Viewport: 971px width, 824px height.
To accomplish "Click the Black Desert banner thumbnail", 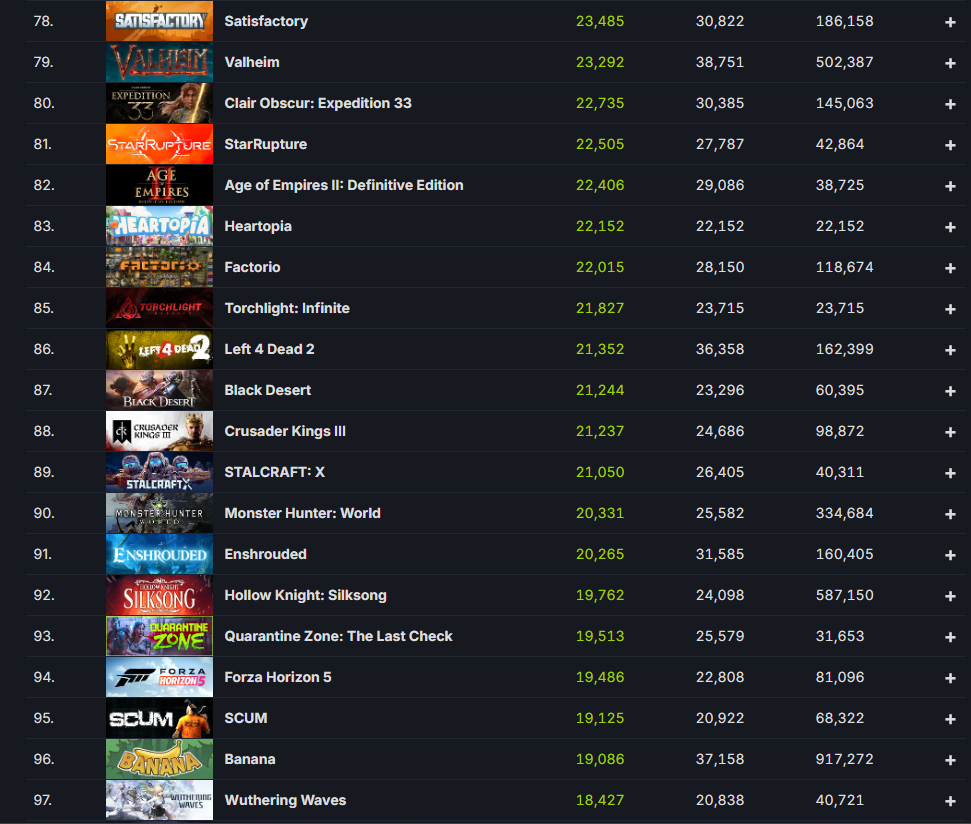I will pyautogui.click(x=159, y=390).
